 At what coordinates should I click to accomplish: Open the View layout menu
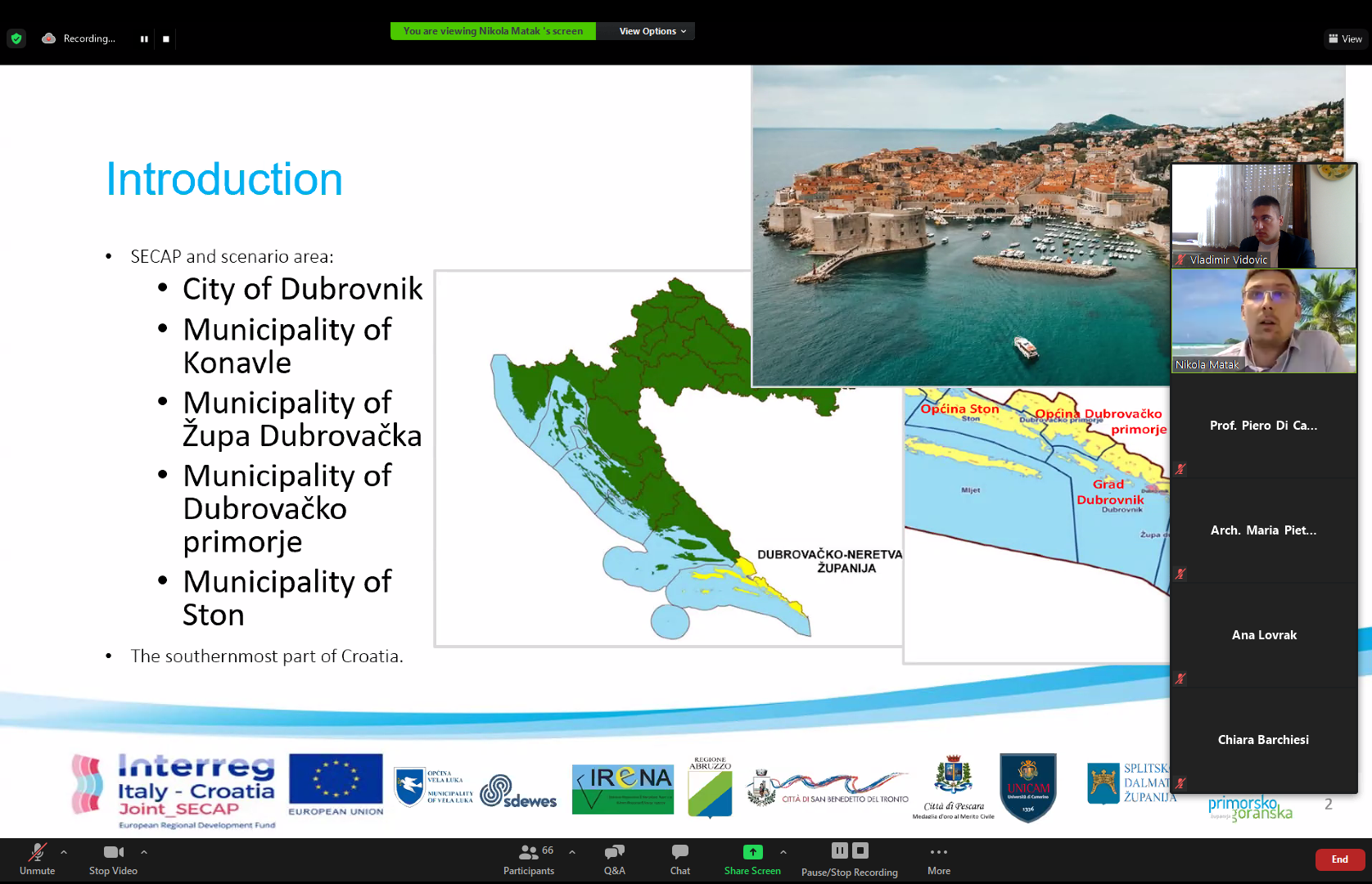coord(1345,38)
